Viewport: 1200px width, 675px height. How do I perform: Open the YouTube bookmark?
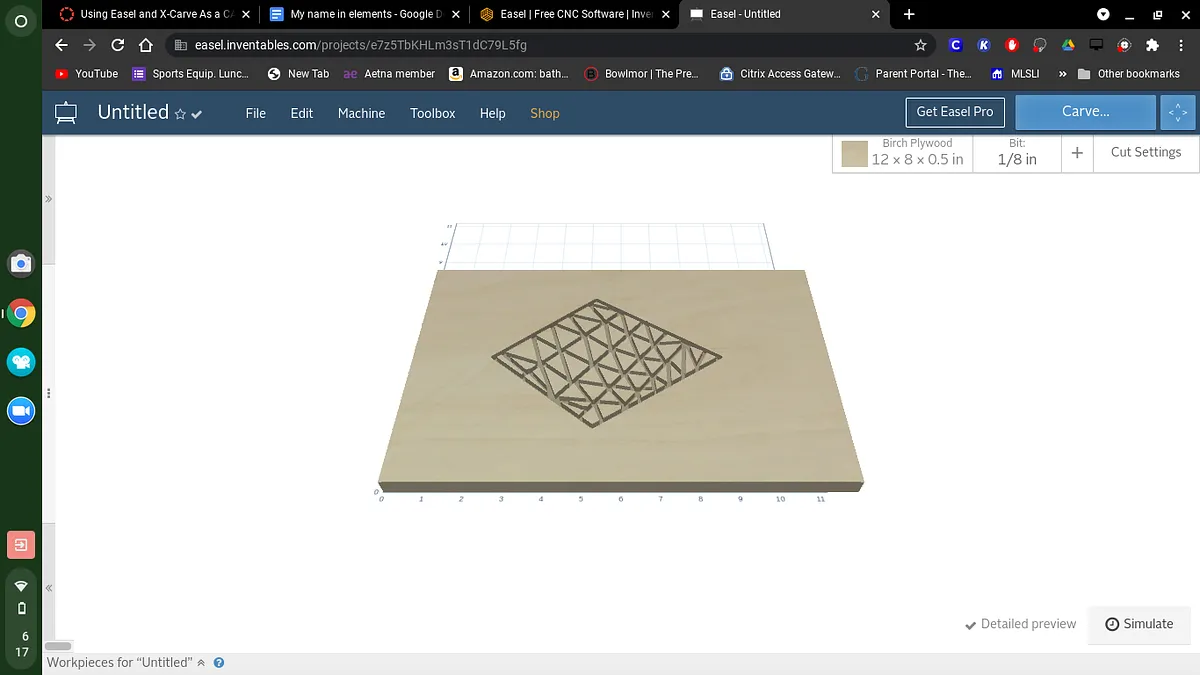[x=87, y=74]
